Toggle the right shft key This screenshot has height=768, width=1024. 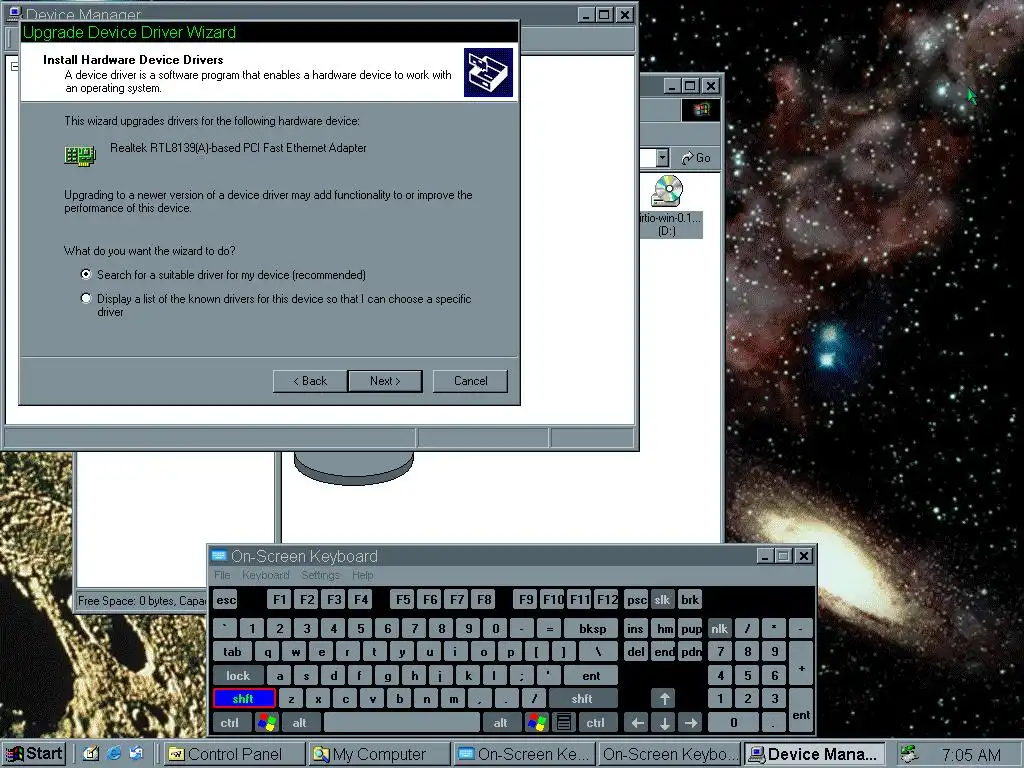coord(582,698)
